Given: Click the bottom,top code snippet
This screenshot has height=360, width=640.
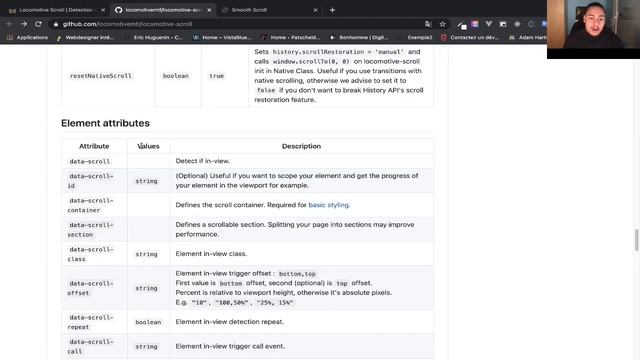Looking at the screenshot, I should [x=297, y=274].
